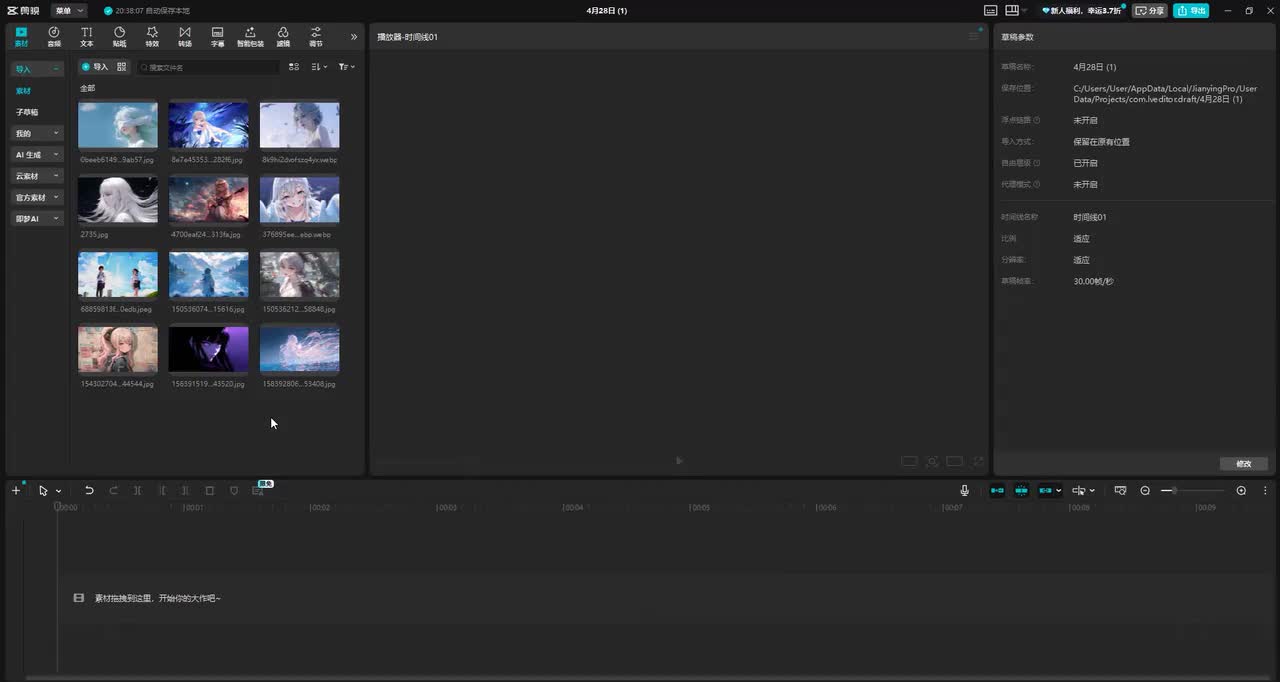Adjust the timeline zoom slider
Screen dimensions: 1280x682
[1192, 490]
